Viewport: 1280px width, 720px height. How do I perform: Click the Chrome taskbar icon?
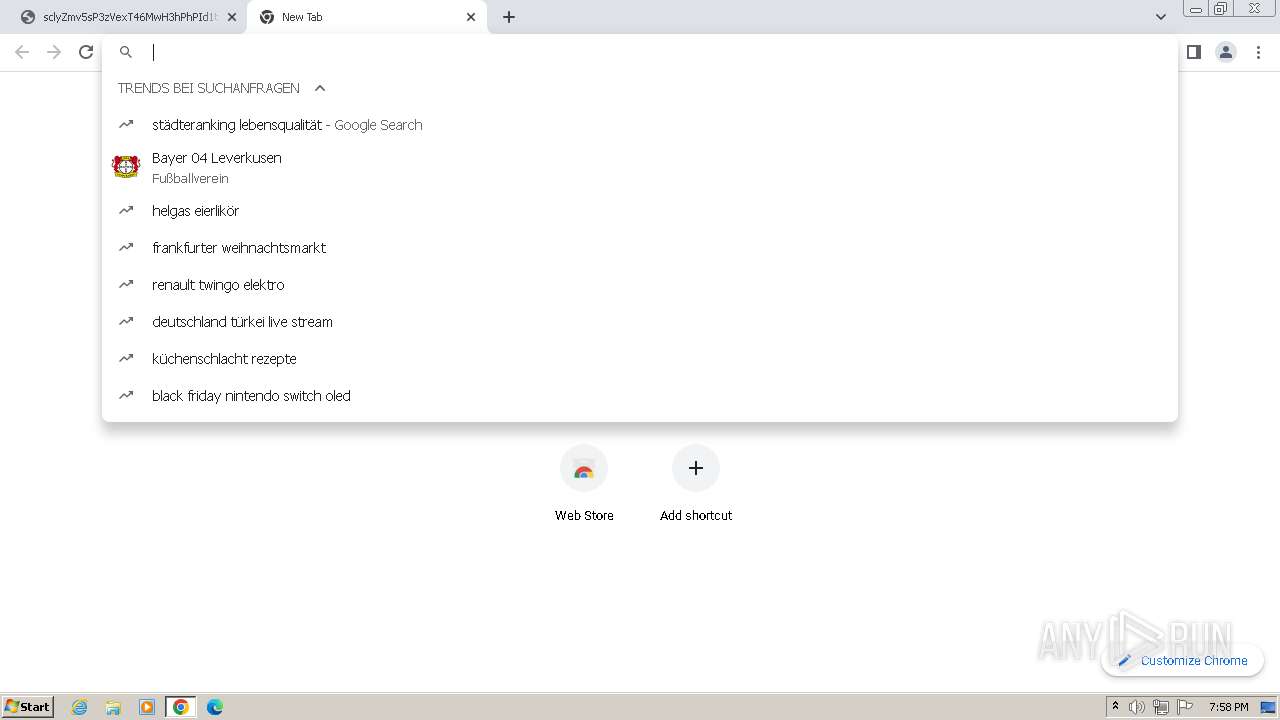pyautogui.click(x=181, y=707)
